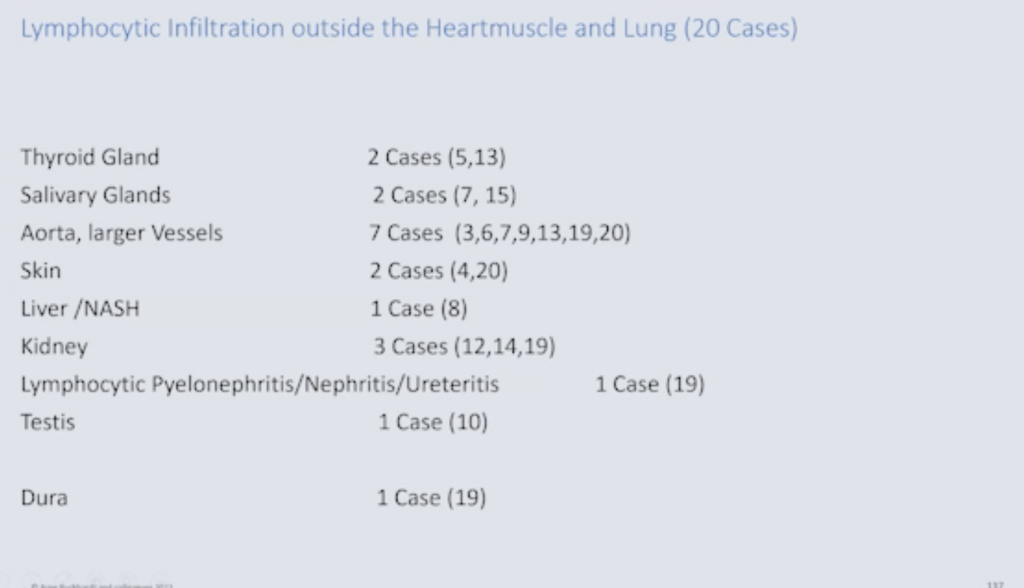Click the Testis row label
This screenshot has height=588, width=1024.
[47, 422]
